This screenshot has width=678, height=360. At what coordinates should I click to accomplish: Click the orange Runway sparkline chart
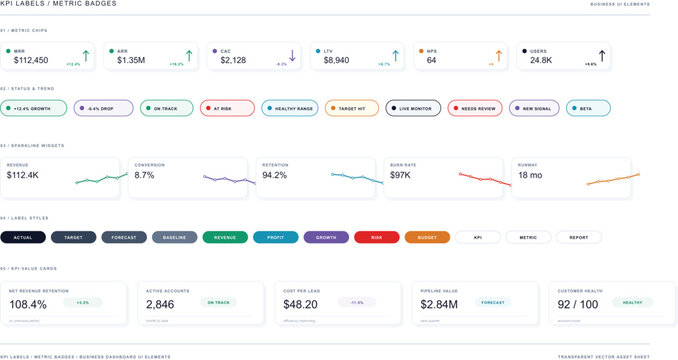[613, 179]
